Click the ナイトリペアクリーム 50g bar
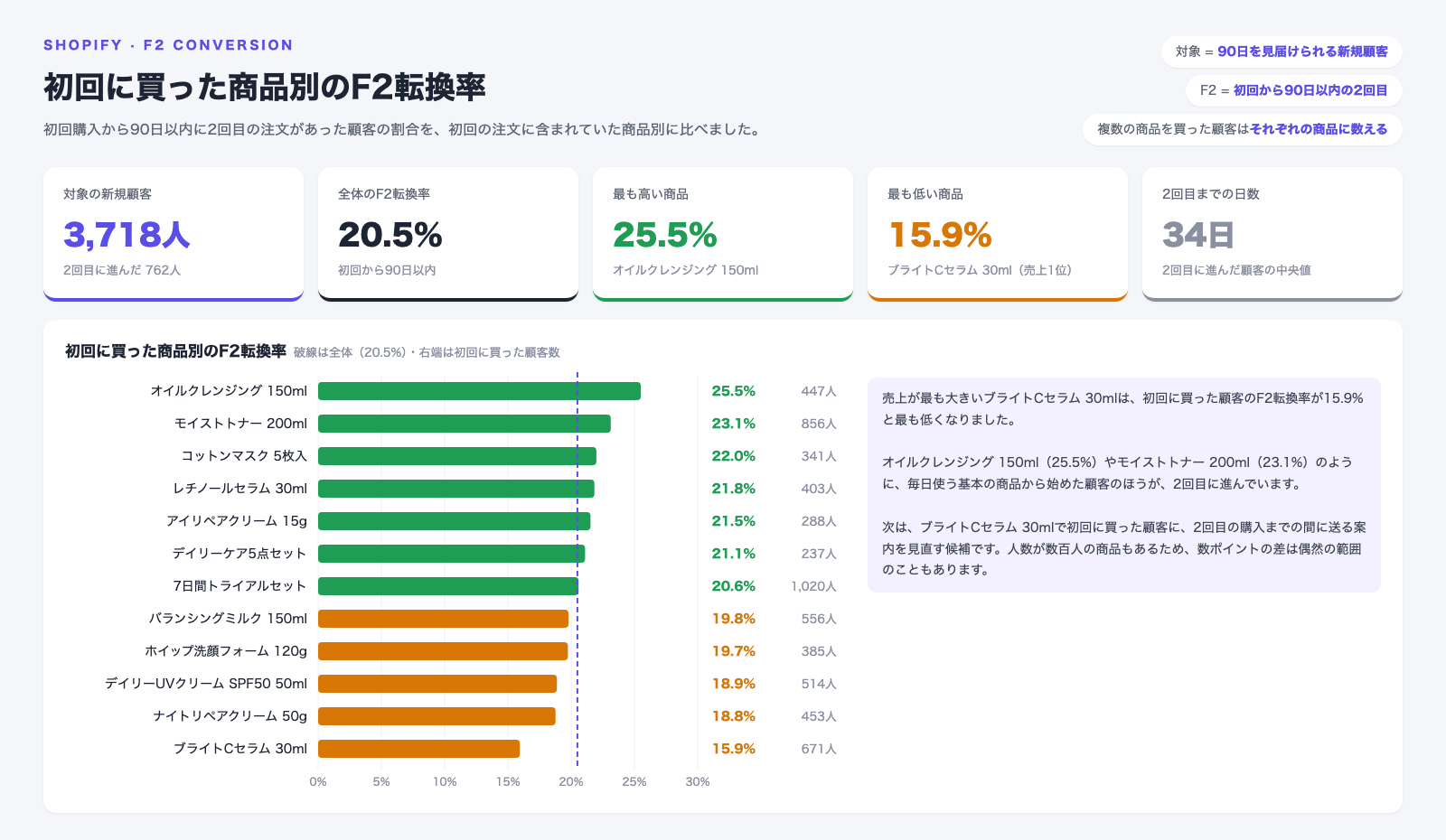This screenshot has height=840, width=1446. tap(437, 716)
